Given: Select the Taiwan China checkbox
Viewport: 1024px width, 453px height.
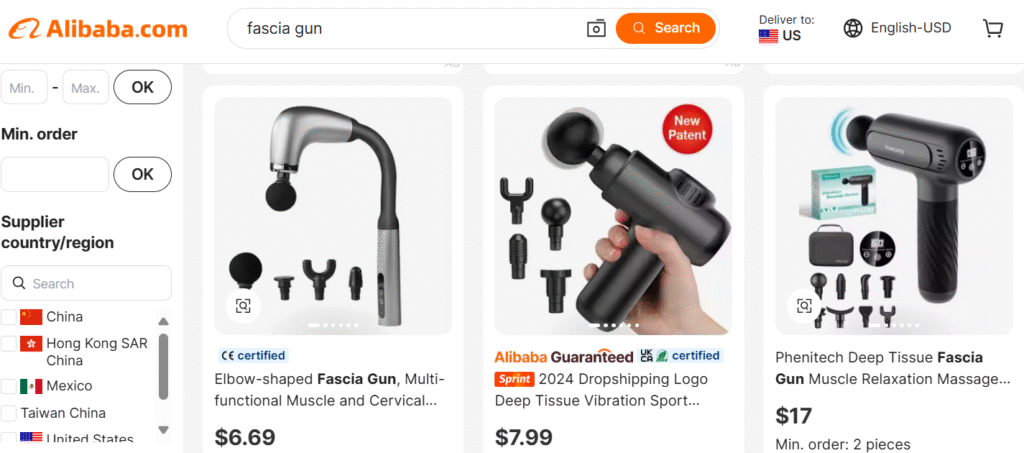Looking at the screenshot, I should click(x=8, y=413).
